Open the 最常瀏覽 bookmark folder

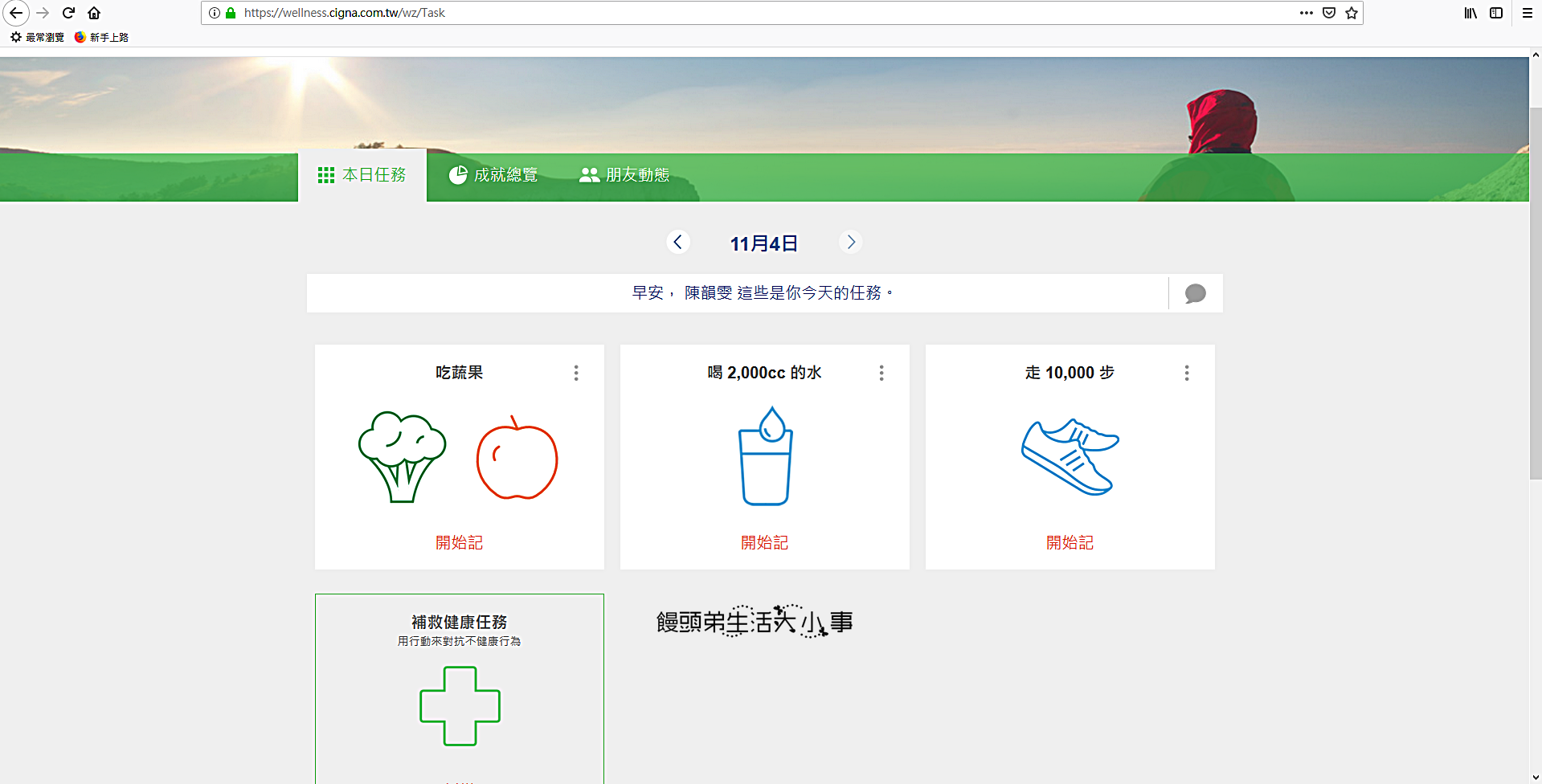pos(37,37)
